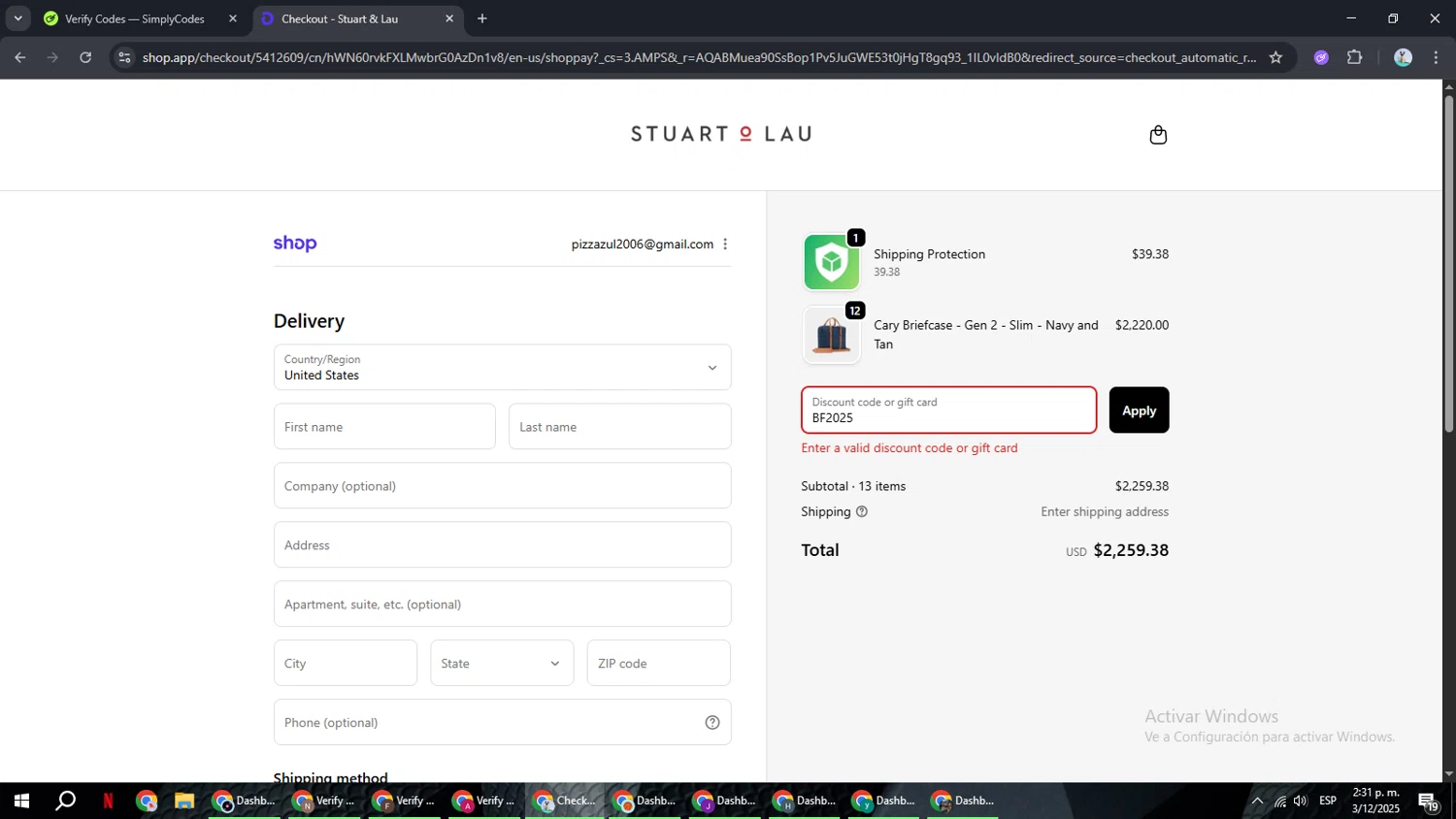Click the Stuart & Lau logo
Screen dimensions: 1456x819
(x=721, y=134)
